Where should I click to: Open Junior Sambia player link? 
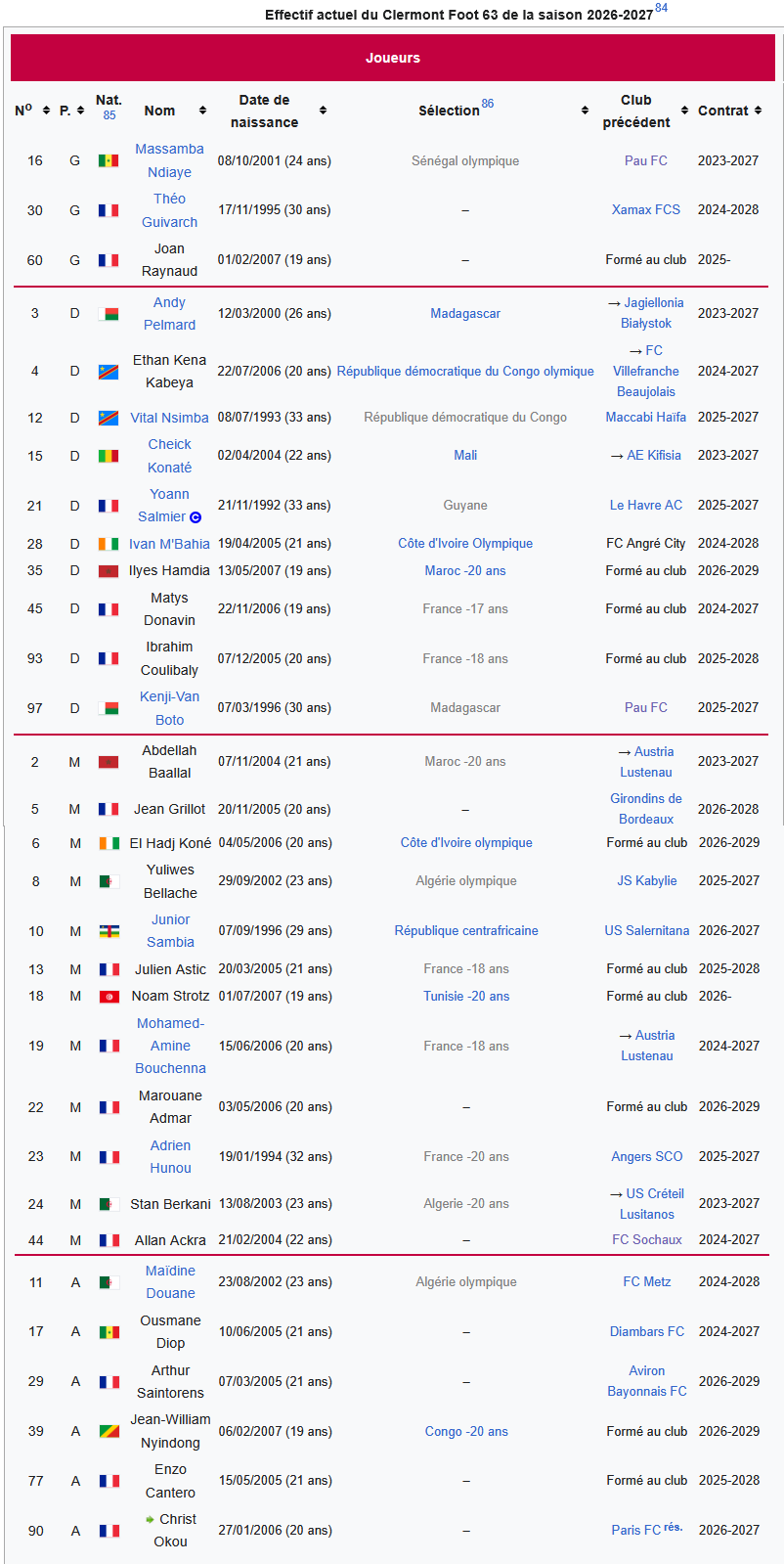170,931
